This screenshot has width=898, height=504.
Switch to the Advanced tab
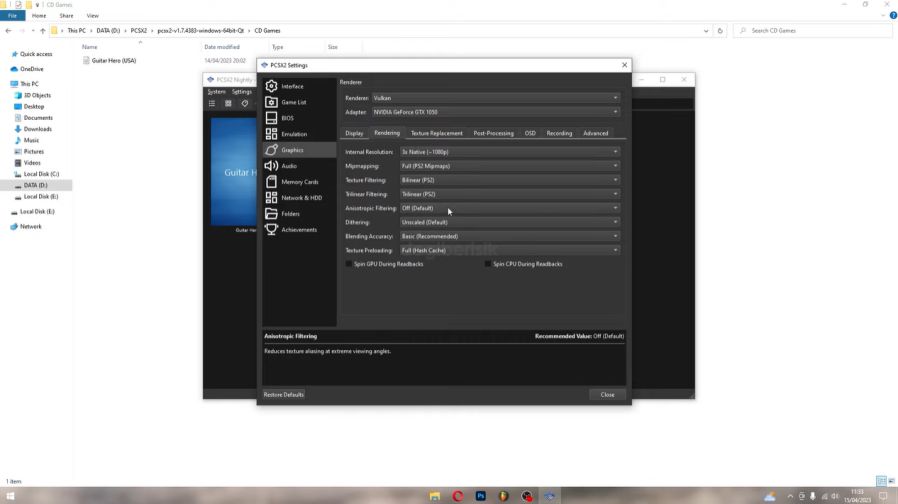coord(596,133)
